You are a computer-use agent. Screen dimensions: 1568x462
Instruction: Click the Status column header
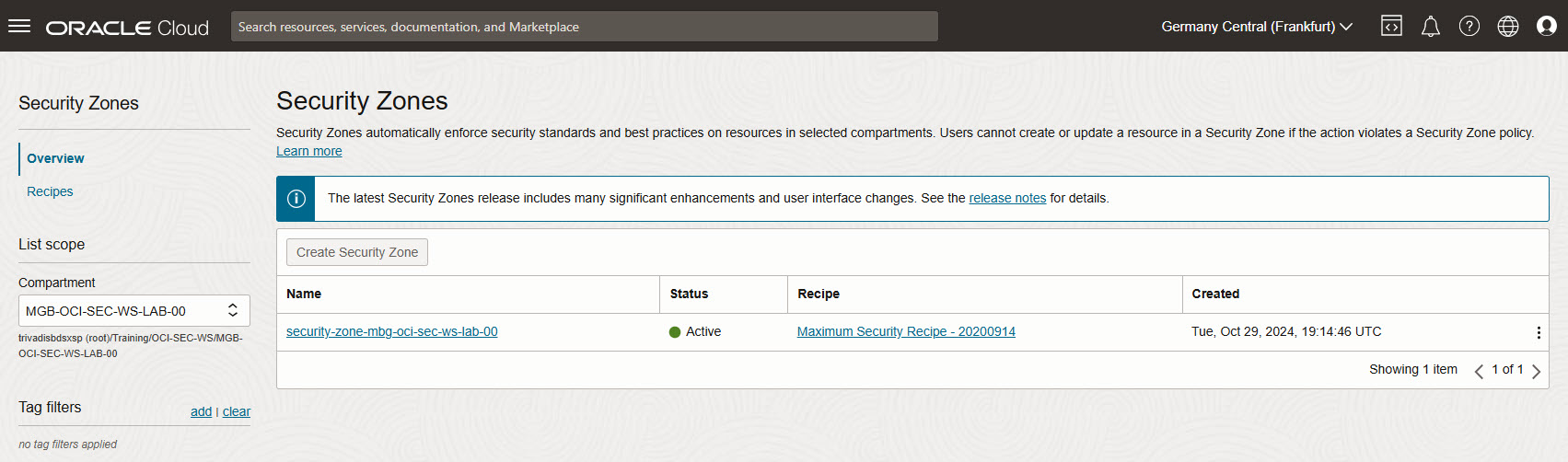(x=689, y=294)
